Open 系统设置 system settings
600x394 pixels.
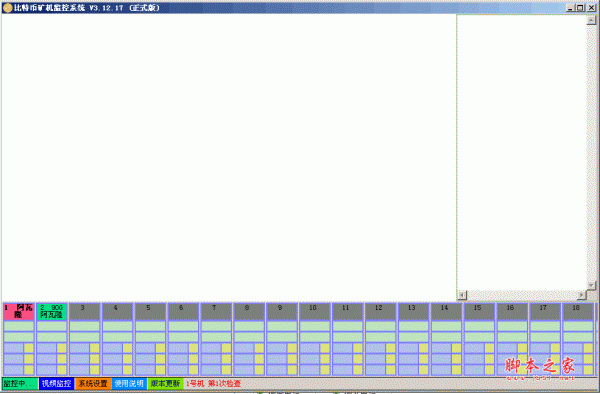pyautogui.click(x=93, y=383)
